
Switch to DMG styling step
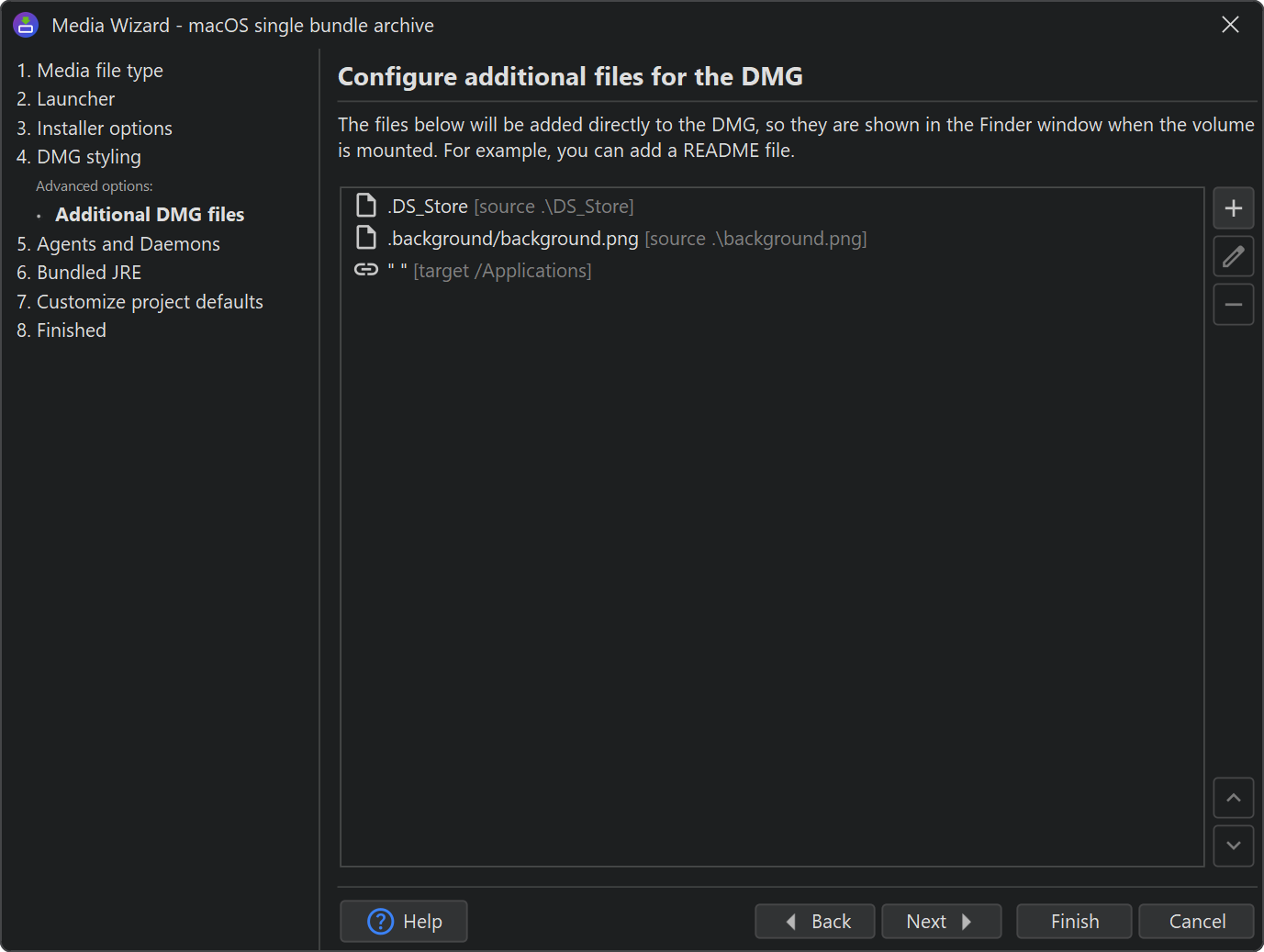pyautogui.click(x=79, y=157)
